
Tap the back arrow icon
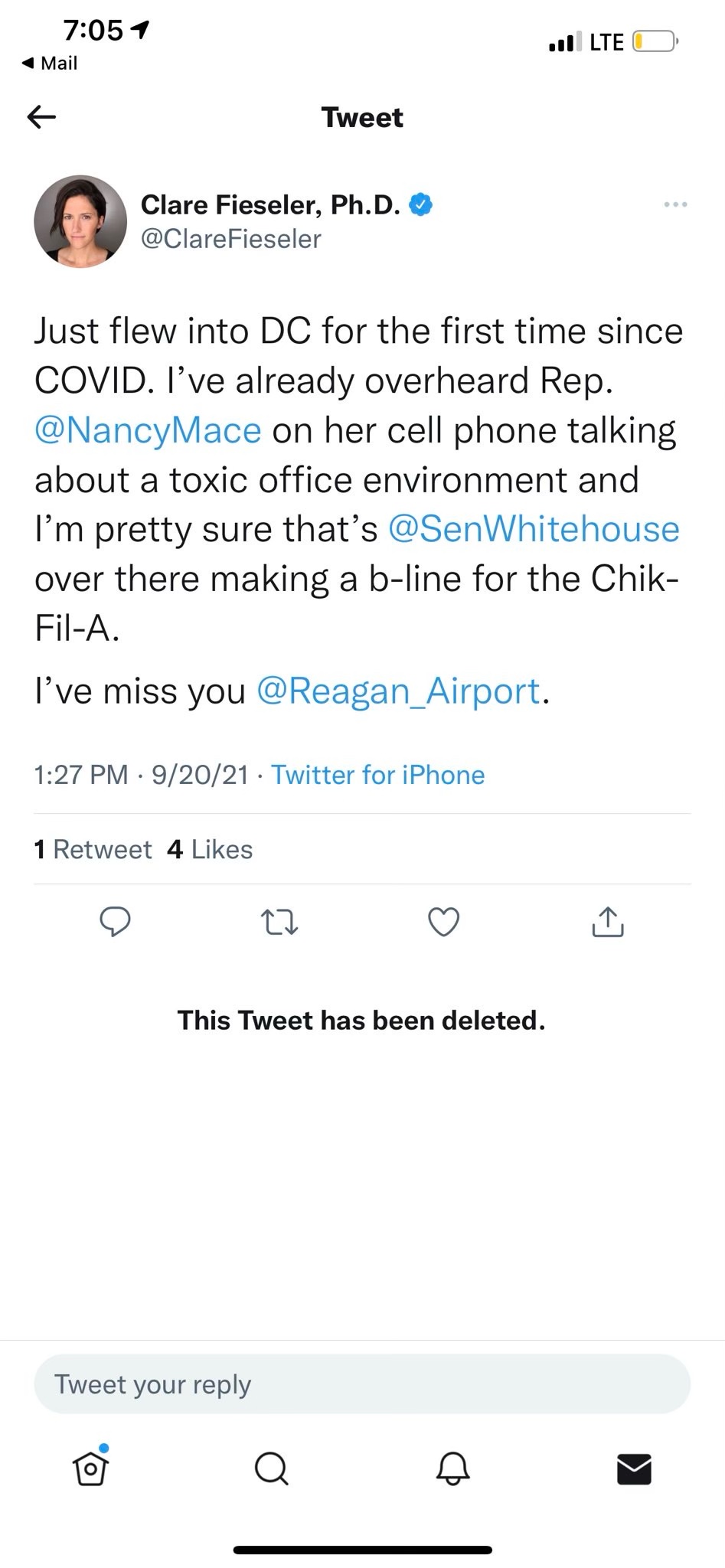coord(42,117)
